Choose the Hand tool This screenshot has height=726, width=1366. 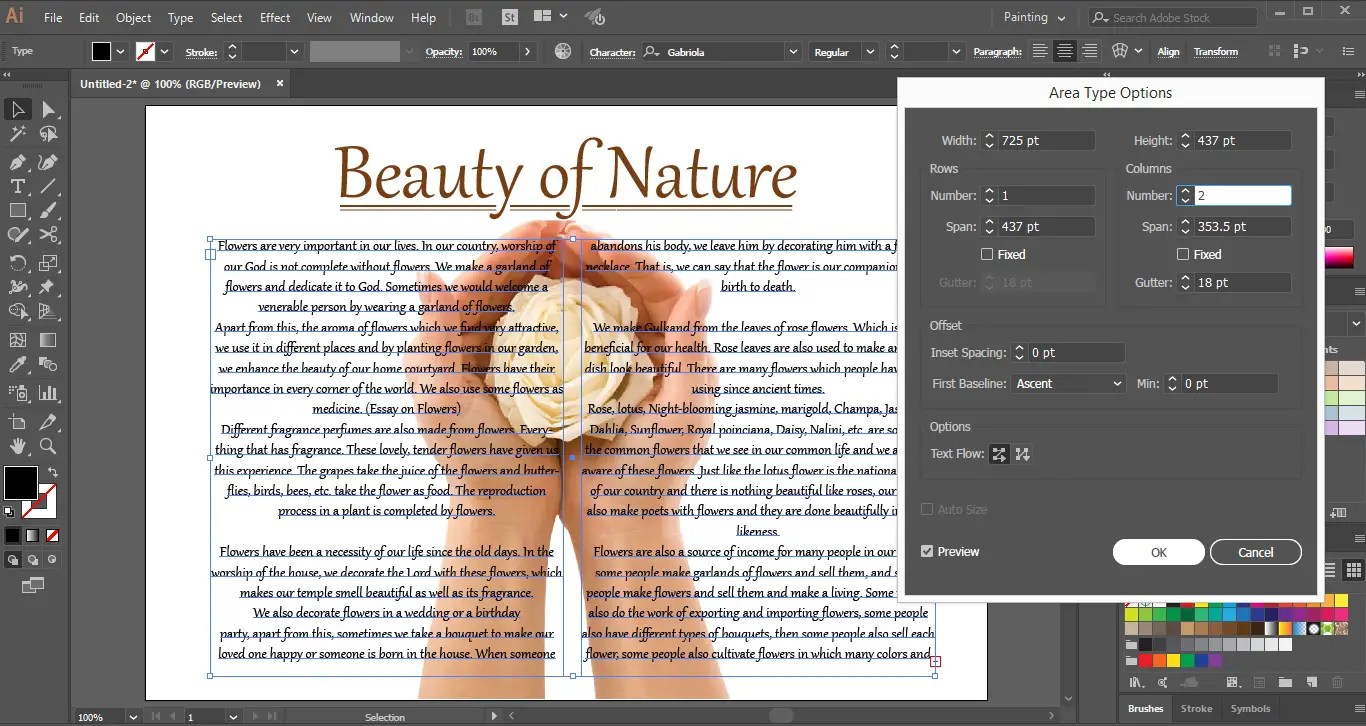click(18, 446)
